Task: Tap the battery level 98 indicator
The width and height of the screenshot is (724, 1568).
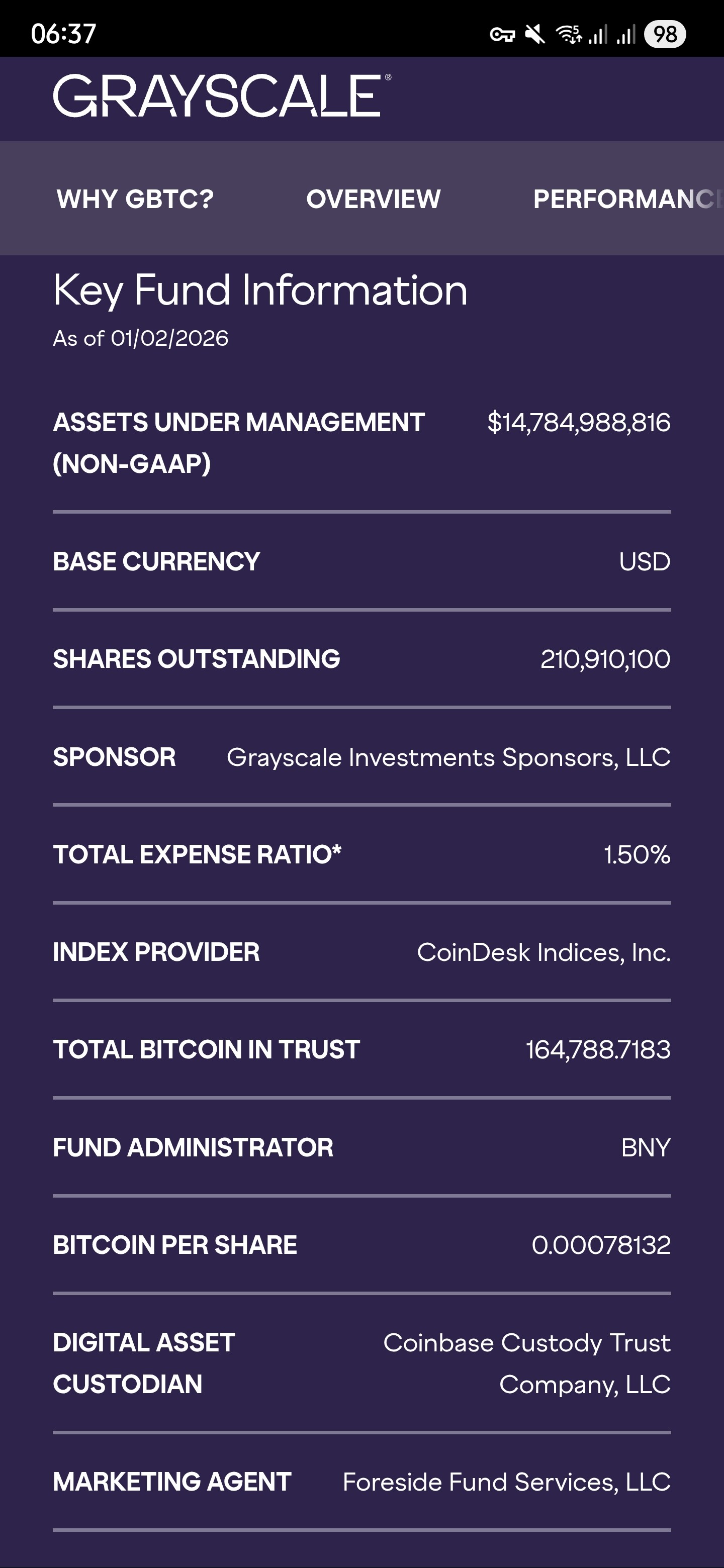Action: 665,34
